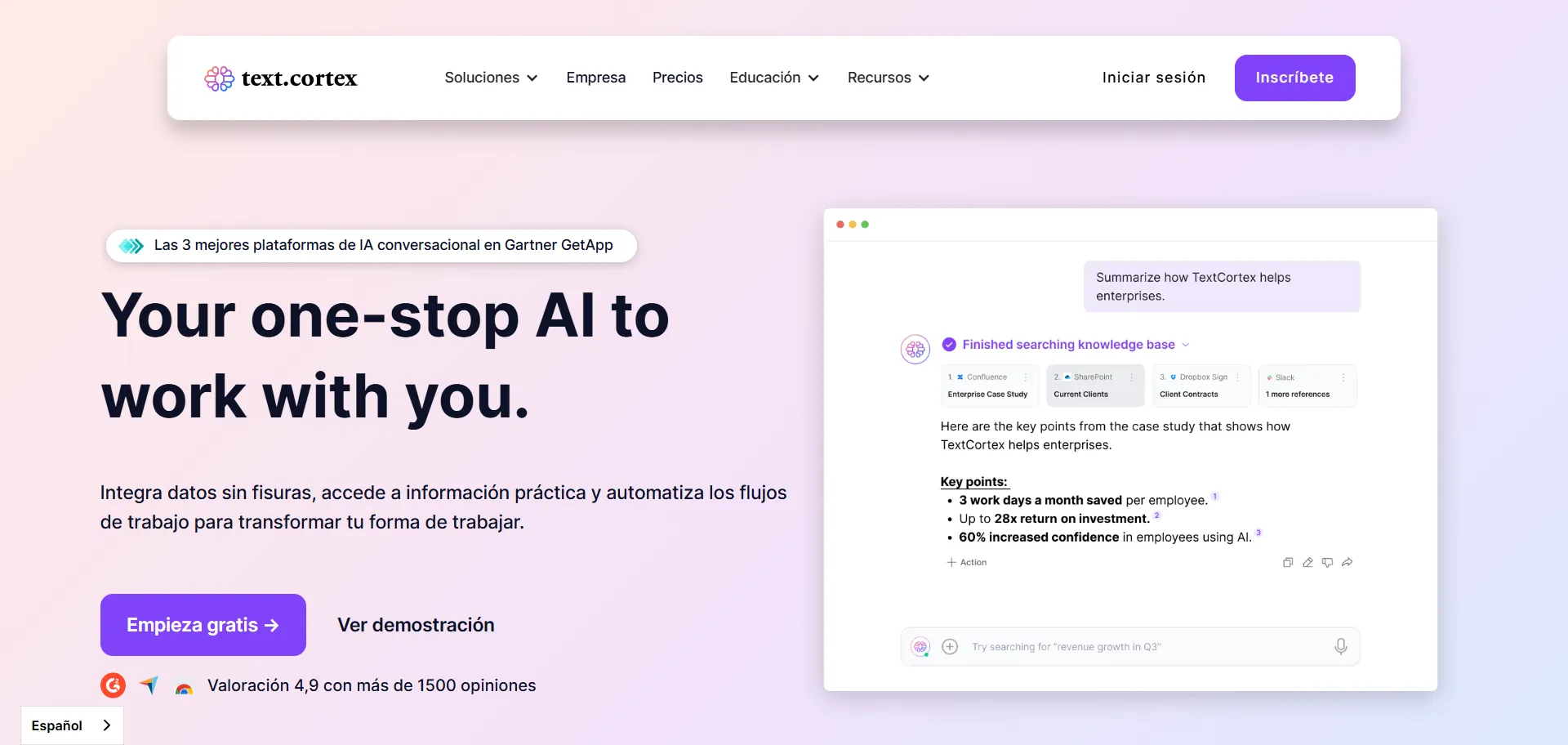Screen dimensions: 1568x745
Task: Click Iniciar sesión link
Action: (1154, 78)
